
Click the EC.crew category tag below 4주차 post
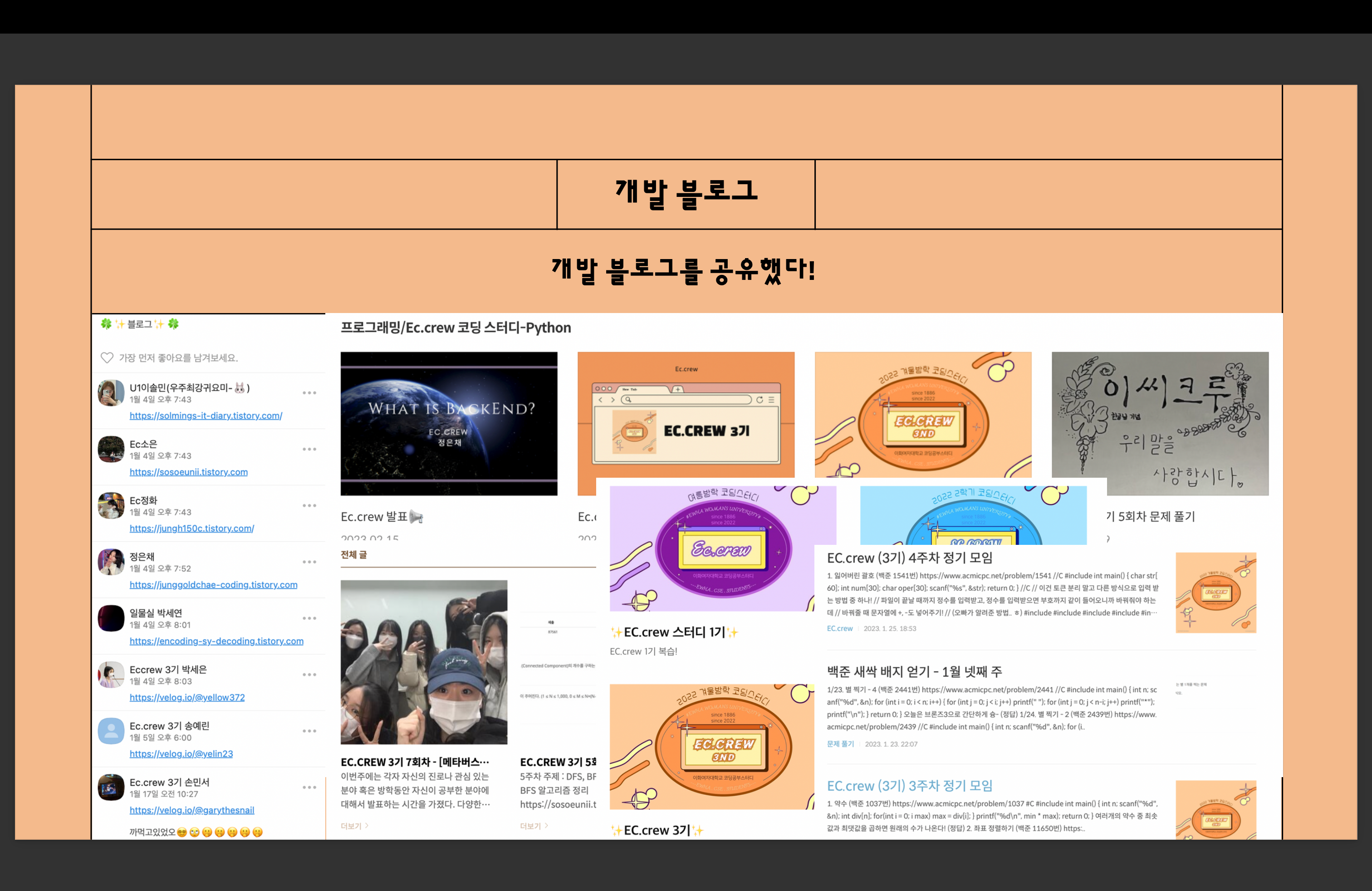(839, 628)
